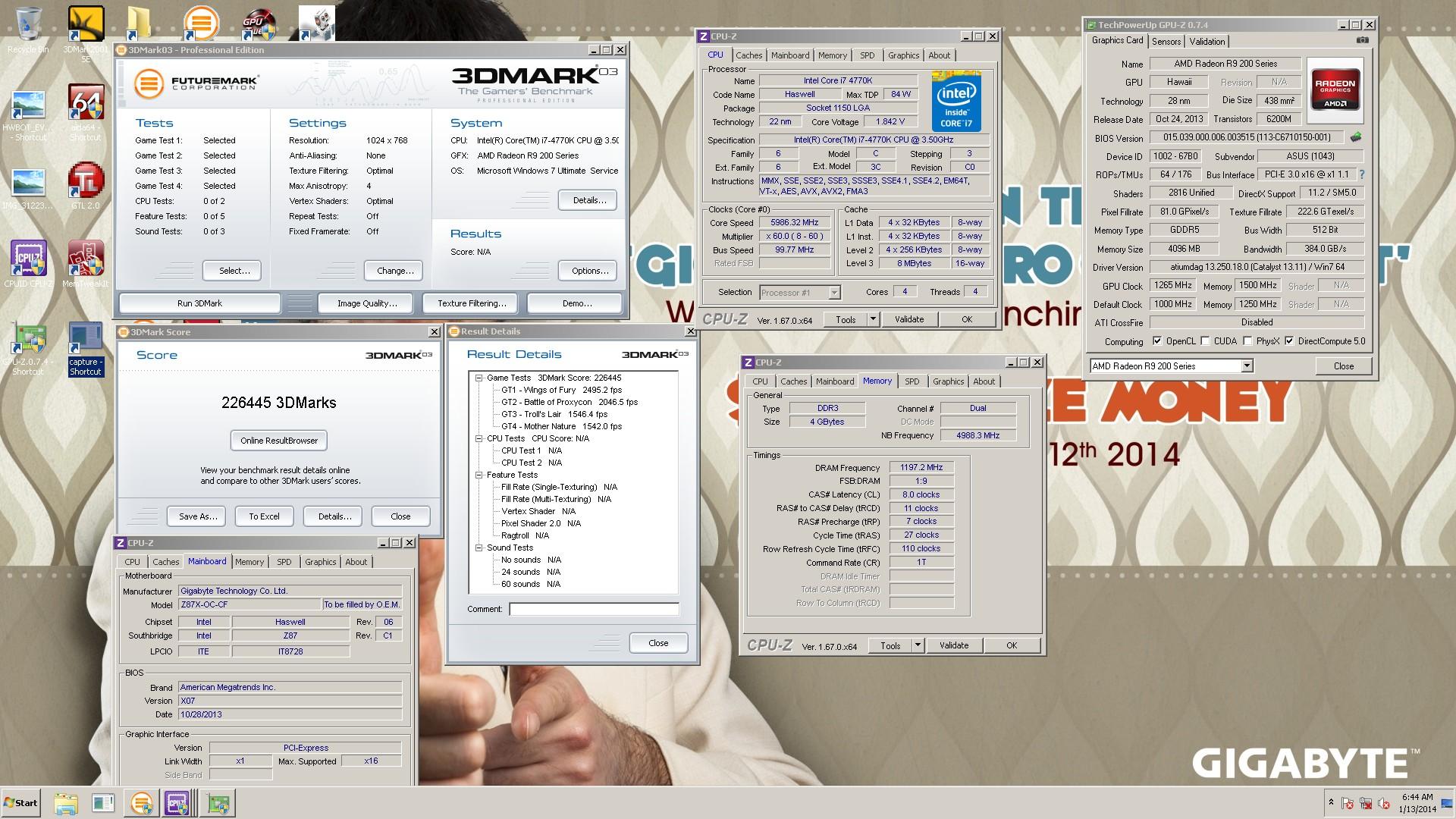Image resolution: width=1456 pixels, height=819 pixels.
Task: Switch to Sensors tab in GPU-Z
Action: click(x=1166, y=42)
